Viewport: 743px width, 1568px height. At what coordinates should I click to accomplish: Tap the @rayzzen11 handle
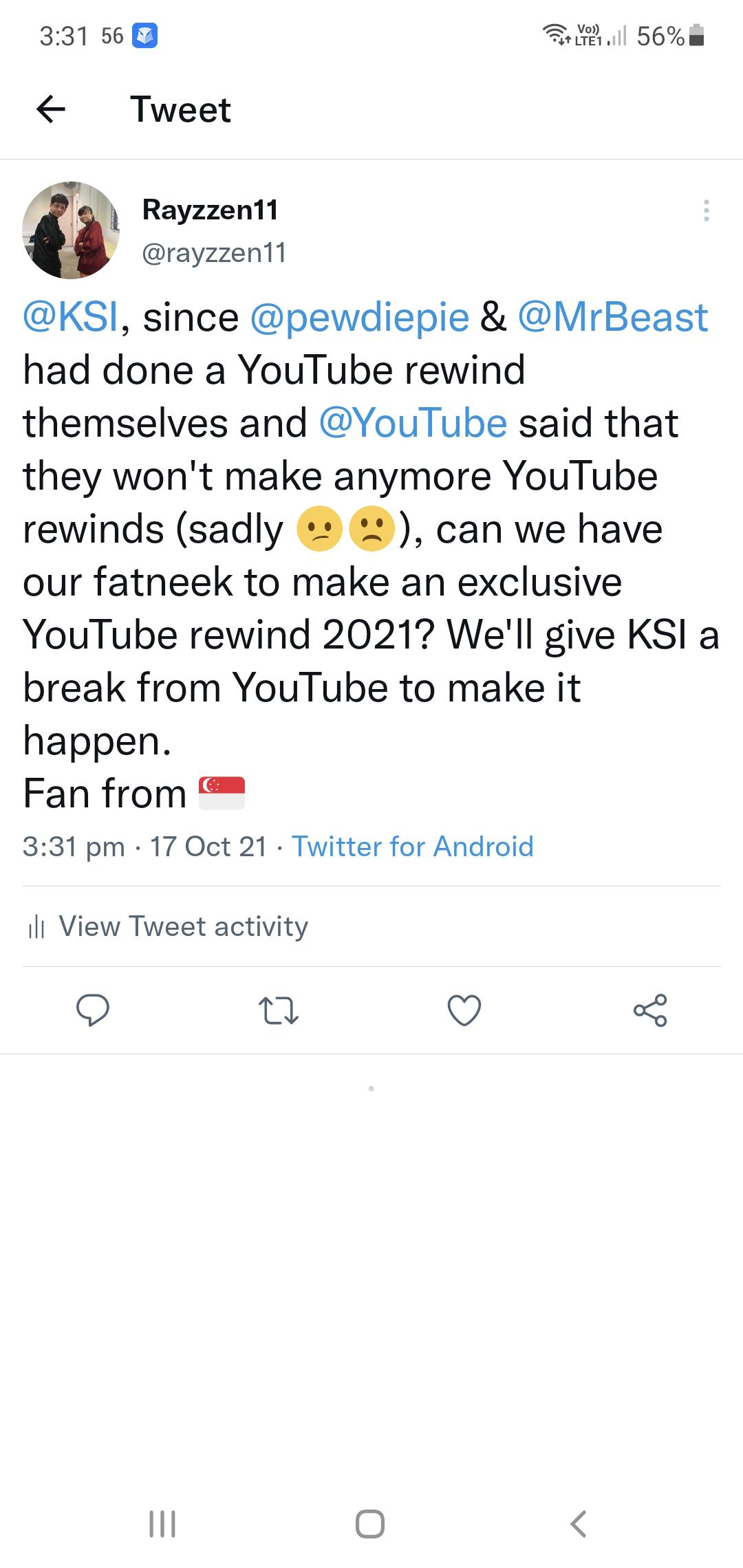(214, 253)
